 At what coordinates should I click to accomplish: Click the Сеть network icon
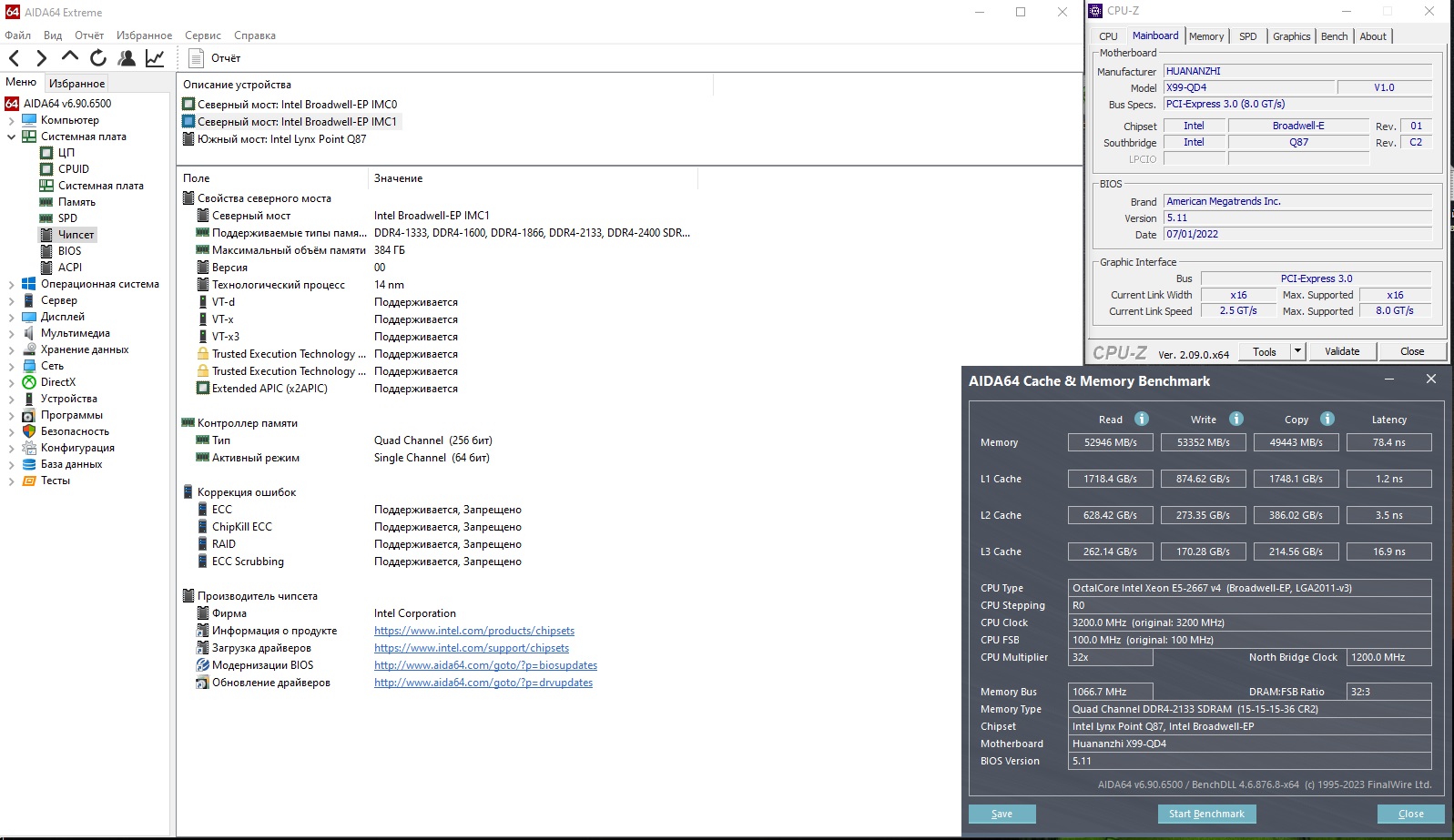click(29, 366)
